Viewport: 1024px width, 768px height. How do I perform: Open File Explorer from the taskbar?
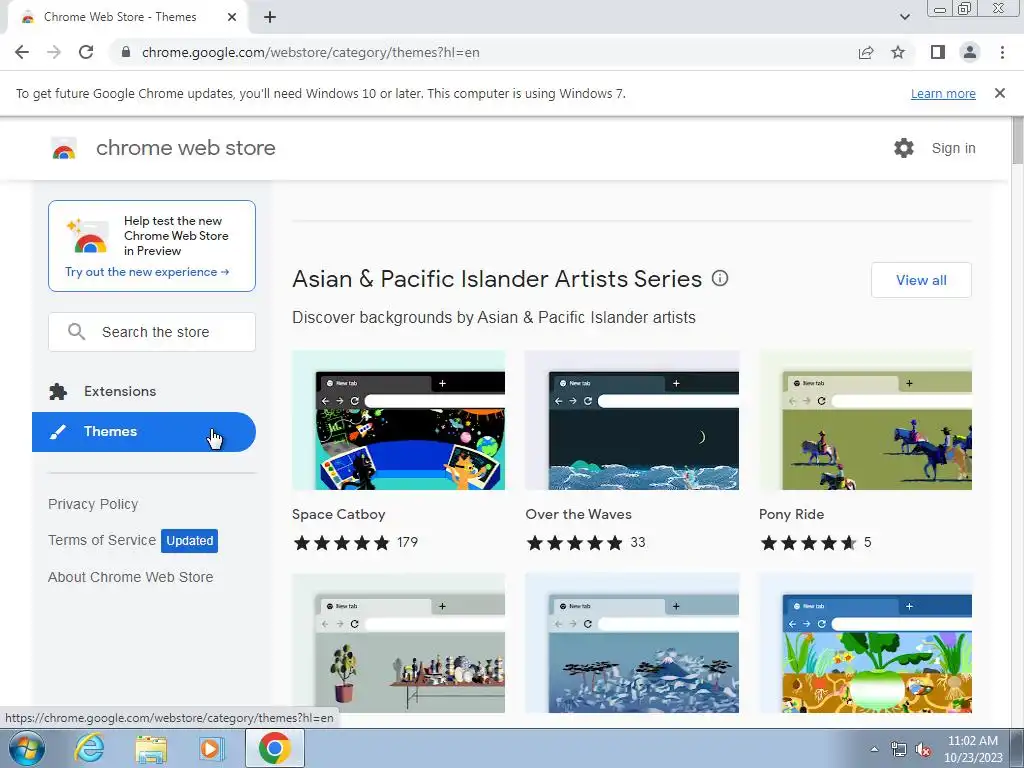click(151, 748)
